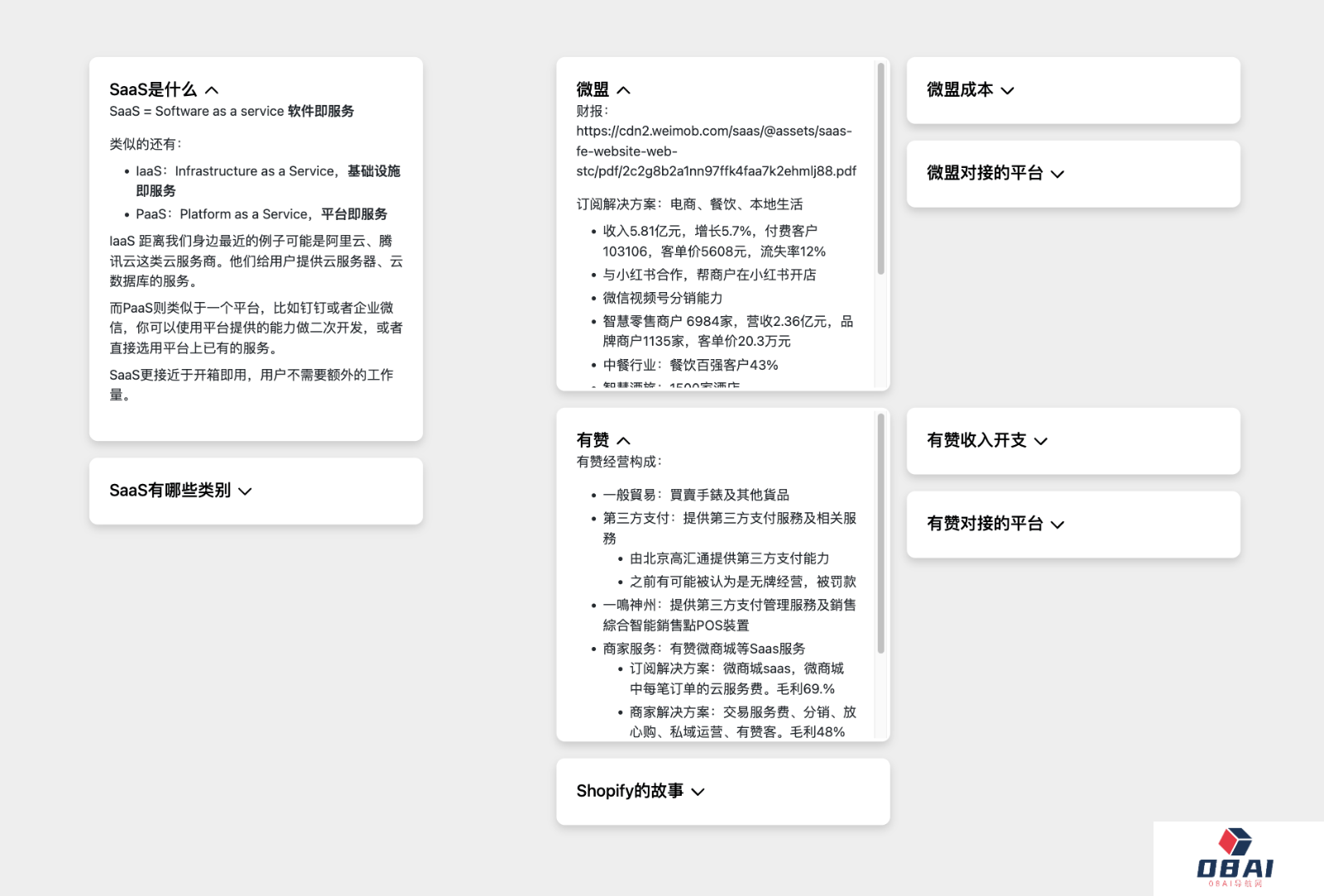Click the Shopify的故事 heading text
1324x896 pixels.
click(x=630, y=791)
